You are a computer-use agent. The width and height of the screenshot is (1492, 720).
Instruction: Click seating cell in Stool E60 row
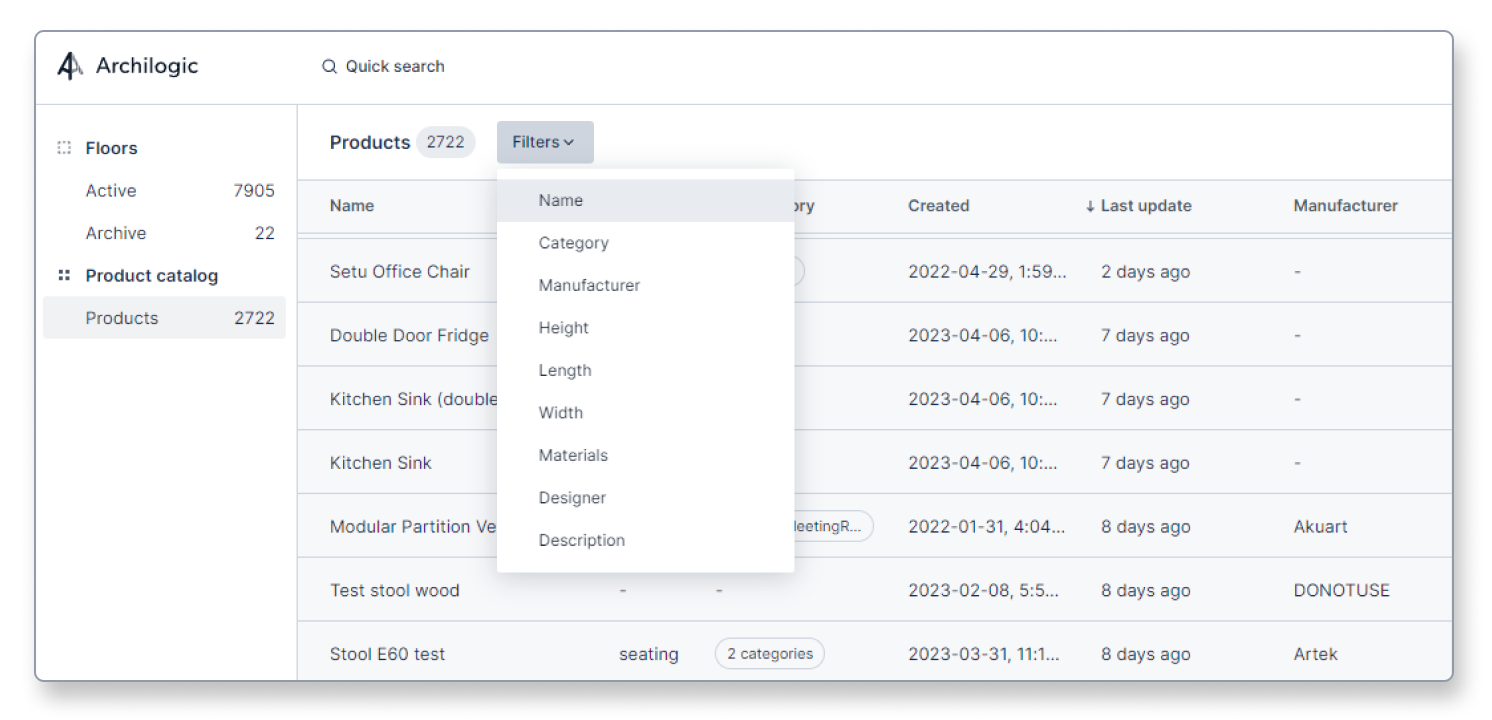tap(649, 654)
